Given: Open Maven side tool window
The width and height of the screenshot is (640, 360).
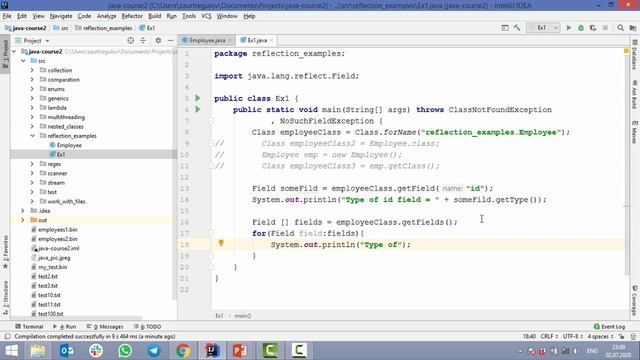Looking at the screenshot, I should coord(635,132).
